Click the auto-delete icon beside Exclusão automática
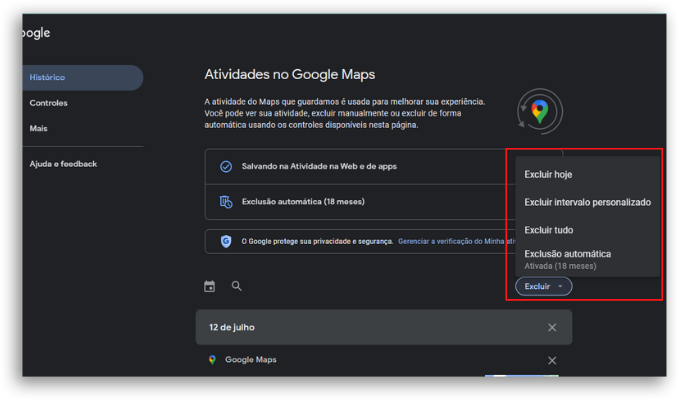This screenshot has height=400, width=700. tap(226, 202)
